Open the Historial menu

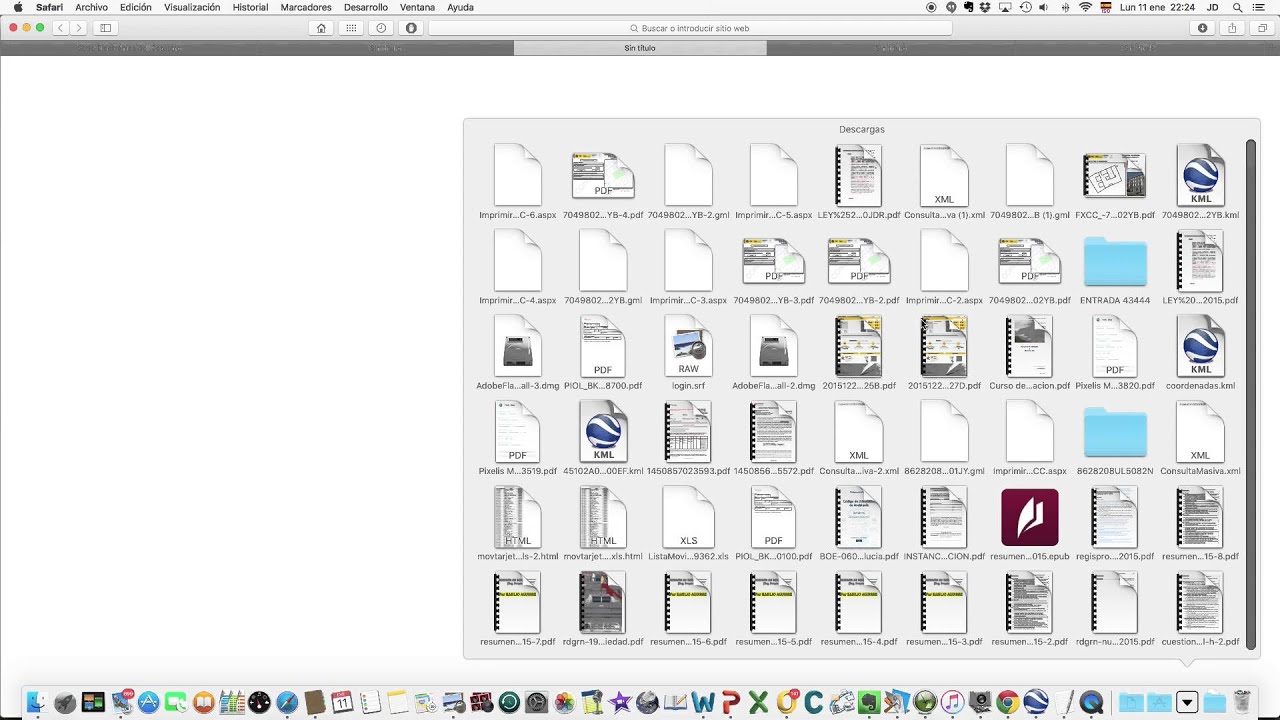pos(250,7)
